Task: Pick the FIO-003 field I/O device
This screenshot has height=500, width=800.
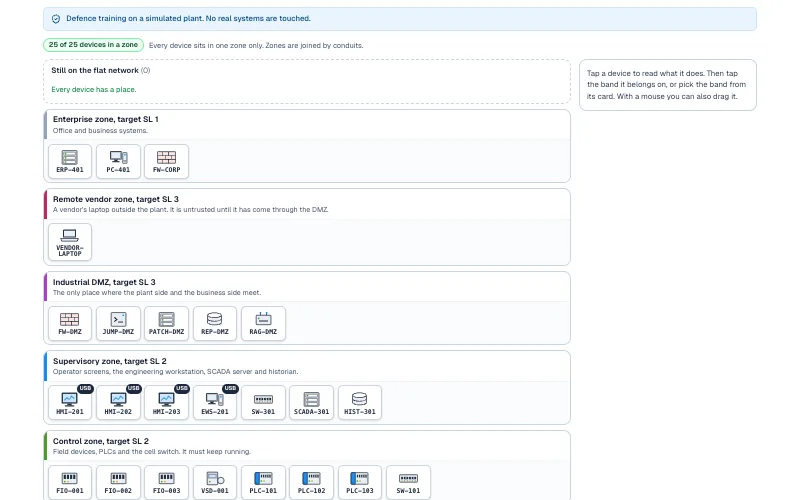Action: [x=166, y=483]
